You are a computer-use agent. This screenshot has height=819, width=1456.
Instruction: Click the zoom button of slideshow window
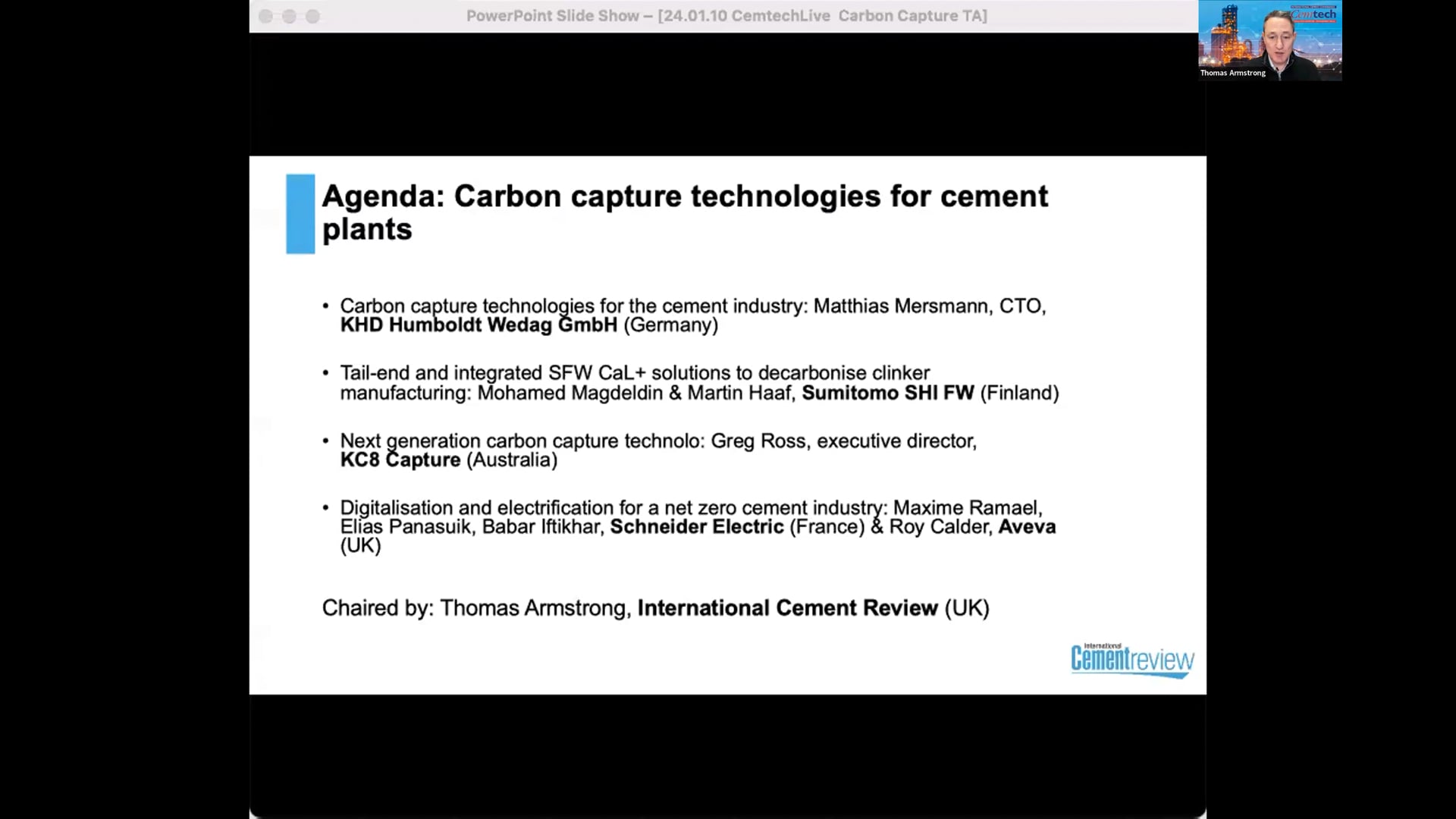(x=312, y=16)
